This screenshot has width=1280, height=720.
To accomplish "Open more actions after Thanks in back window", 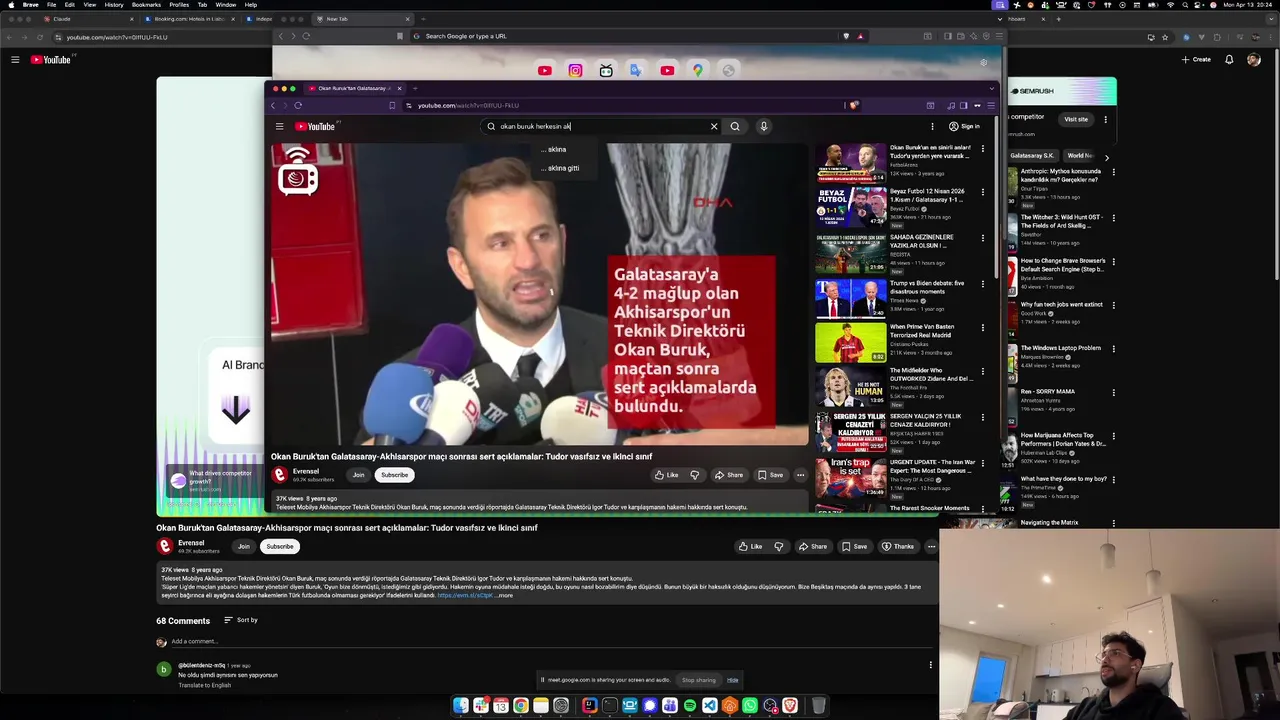I will pos(931,547).
